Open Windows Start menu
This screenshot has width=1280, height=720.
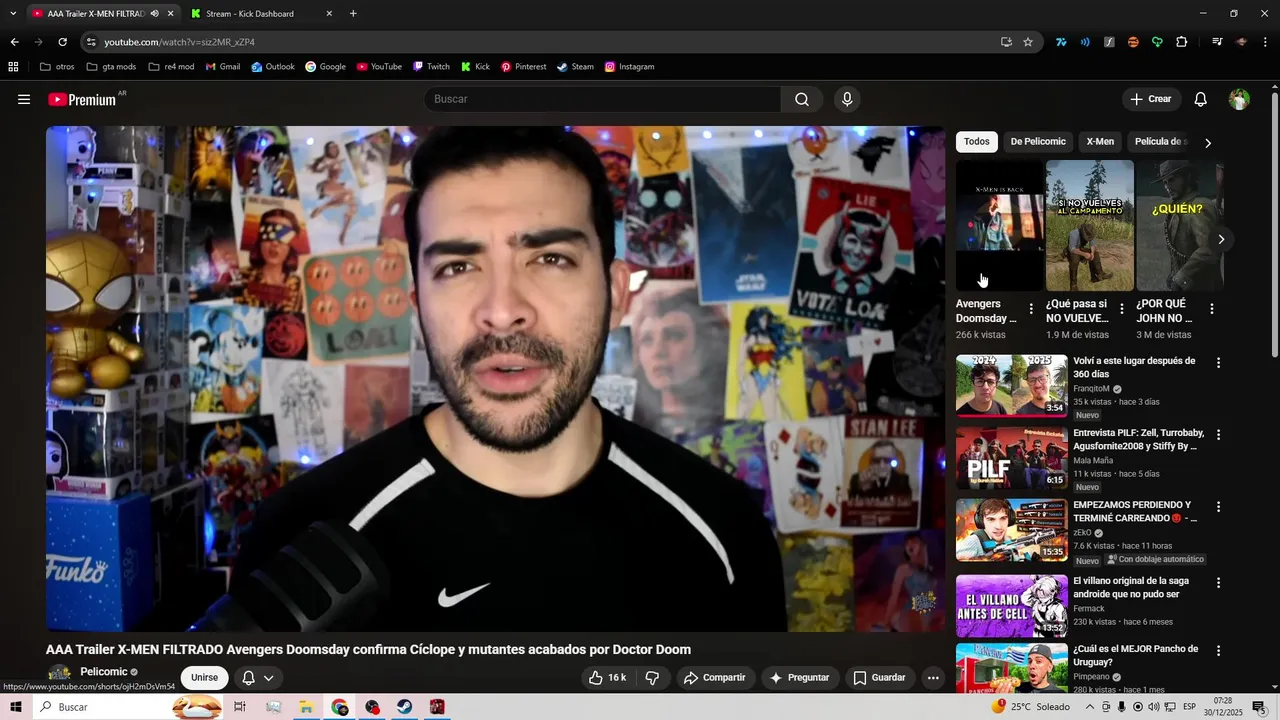coord(16,707)
